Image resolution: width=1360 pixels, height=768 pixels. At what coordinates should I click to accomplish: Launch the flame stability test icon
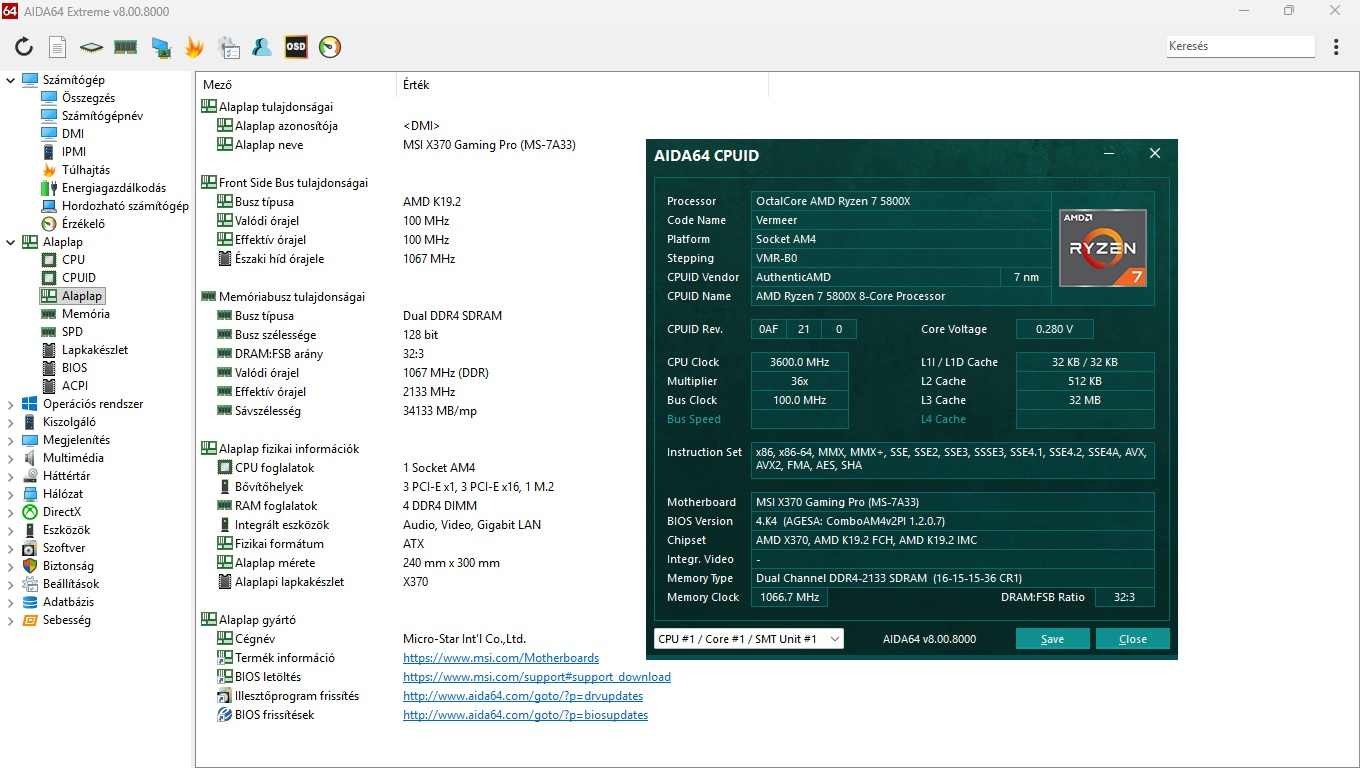(x=194, y=46)
